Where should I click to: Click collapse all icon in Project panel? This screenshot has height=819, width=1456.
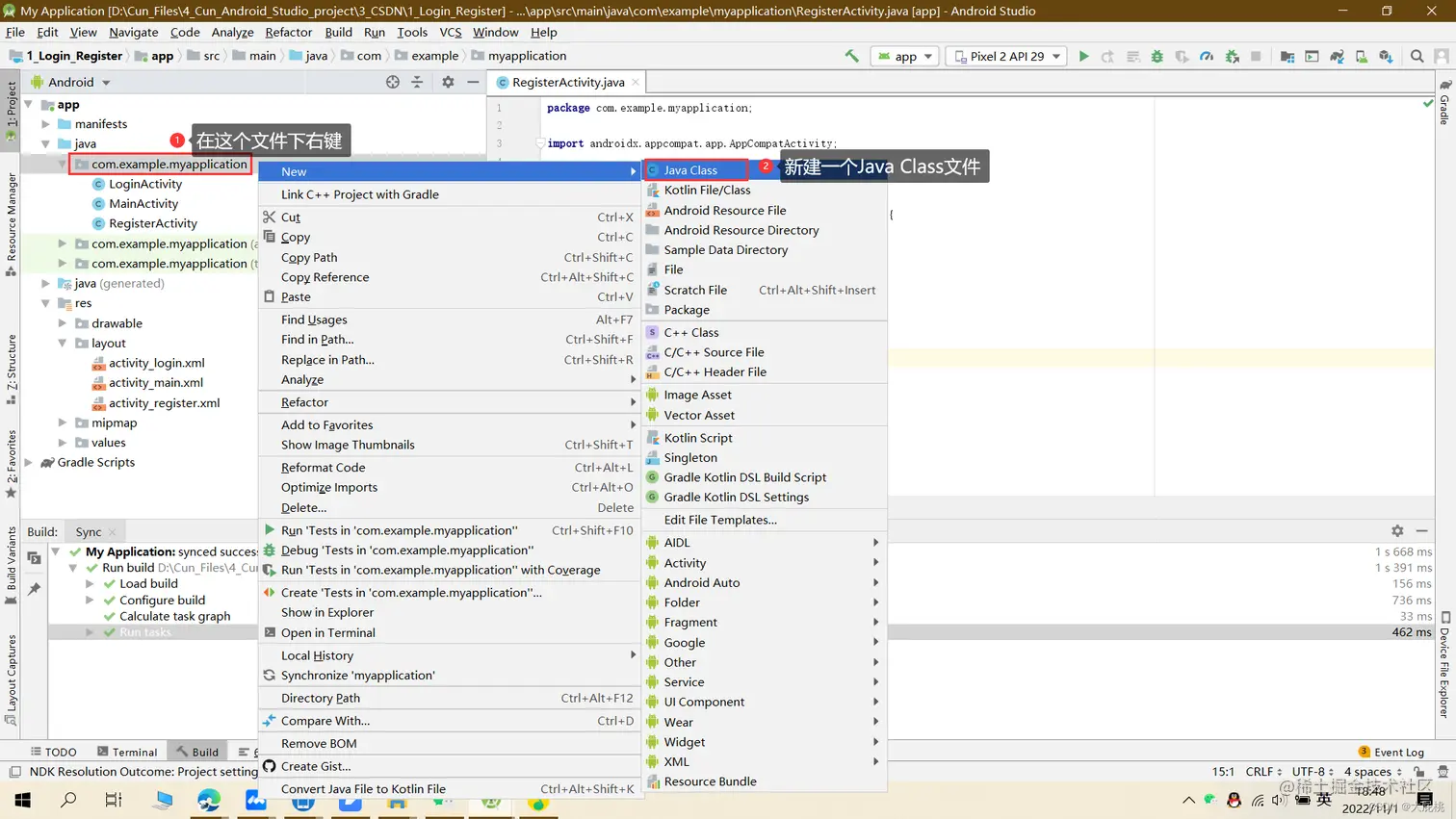417,82
